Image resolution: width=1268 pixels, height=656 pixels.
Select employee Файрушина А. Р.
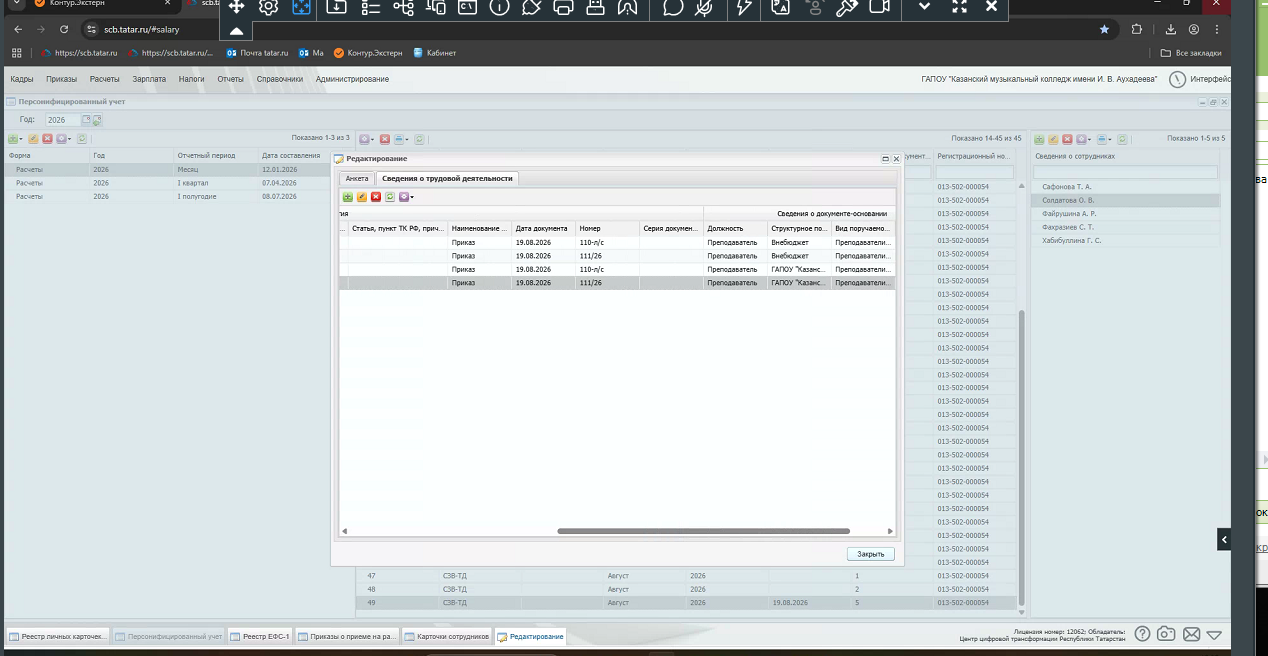click(1125, 214)
